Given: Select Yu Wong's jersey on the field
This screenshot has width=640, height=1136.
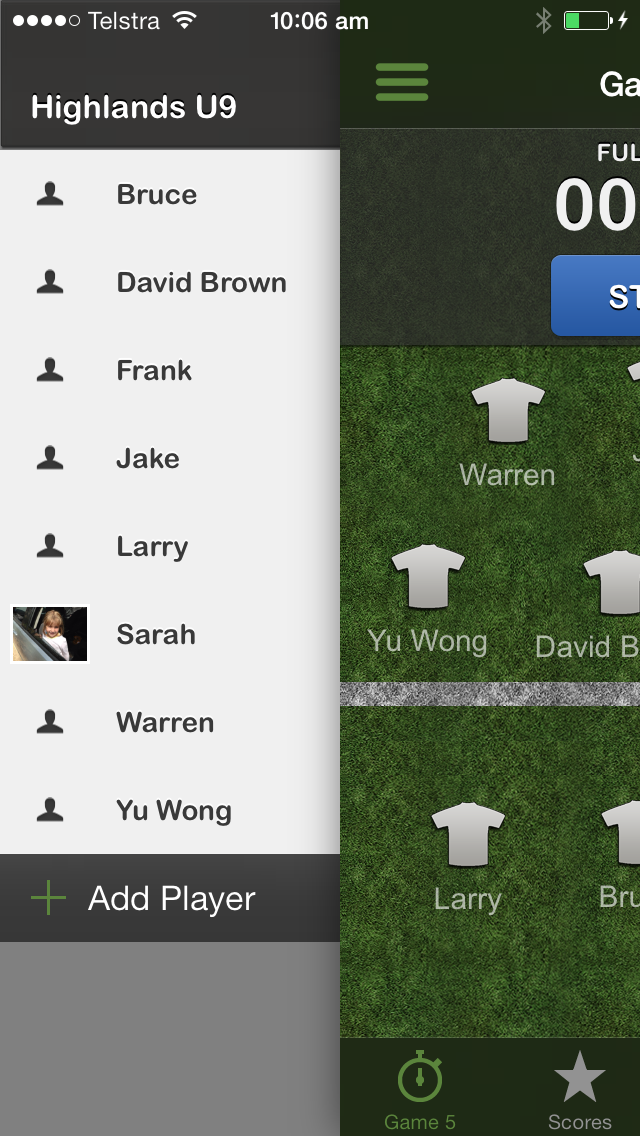Looking at the screenshot, I should [428, 577].
